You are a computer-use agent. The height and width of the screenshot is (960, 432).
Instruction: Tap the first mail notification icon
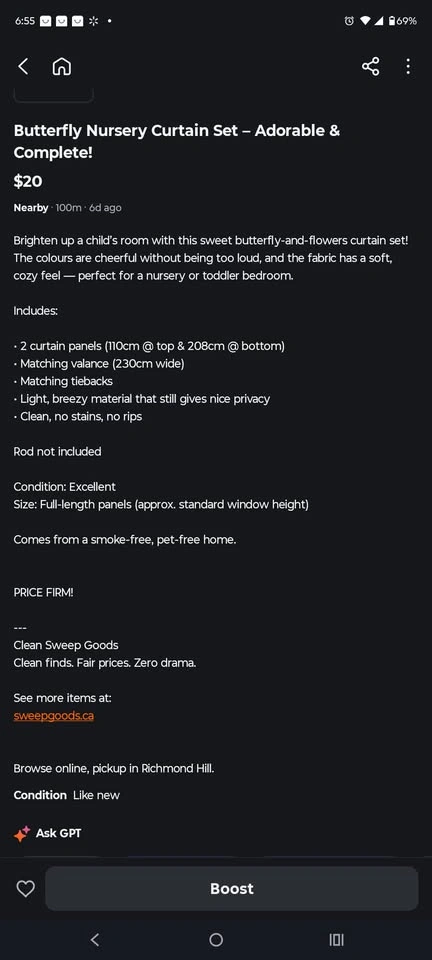tap(45, 21)
